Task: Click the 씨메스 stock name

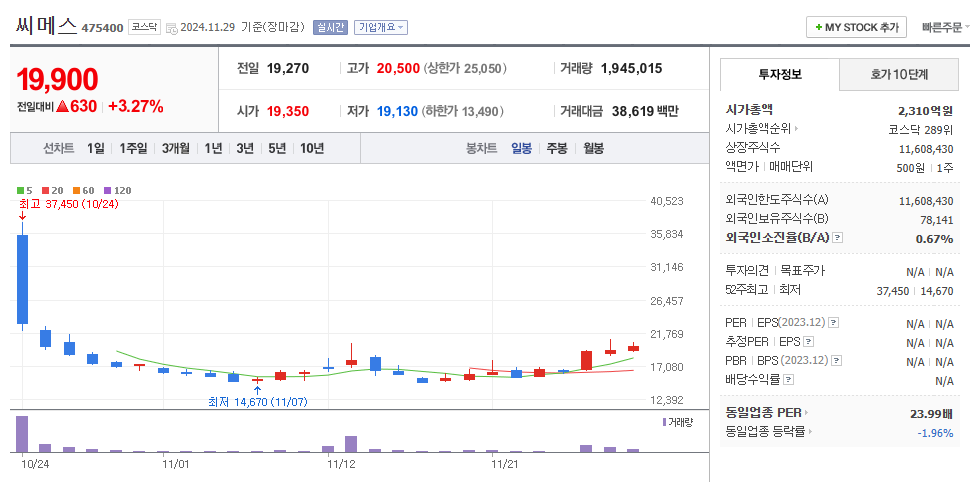Action: tap(46, 26)
